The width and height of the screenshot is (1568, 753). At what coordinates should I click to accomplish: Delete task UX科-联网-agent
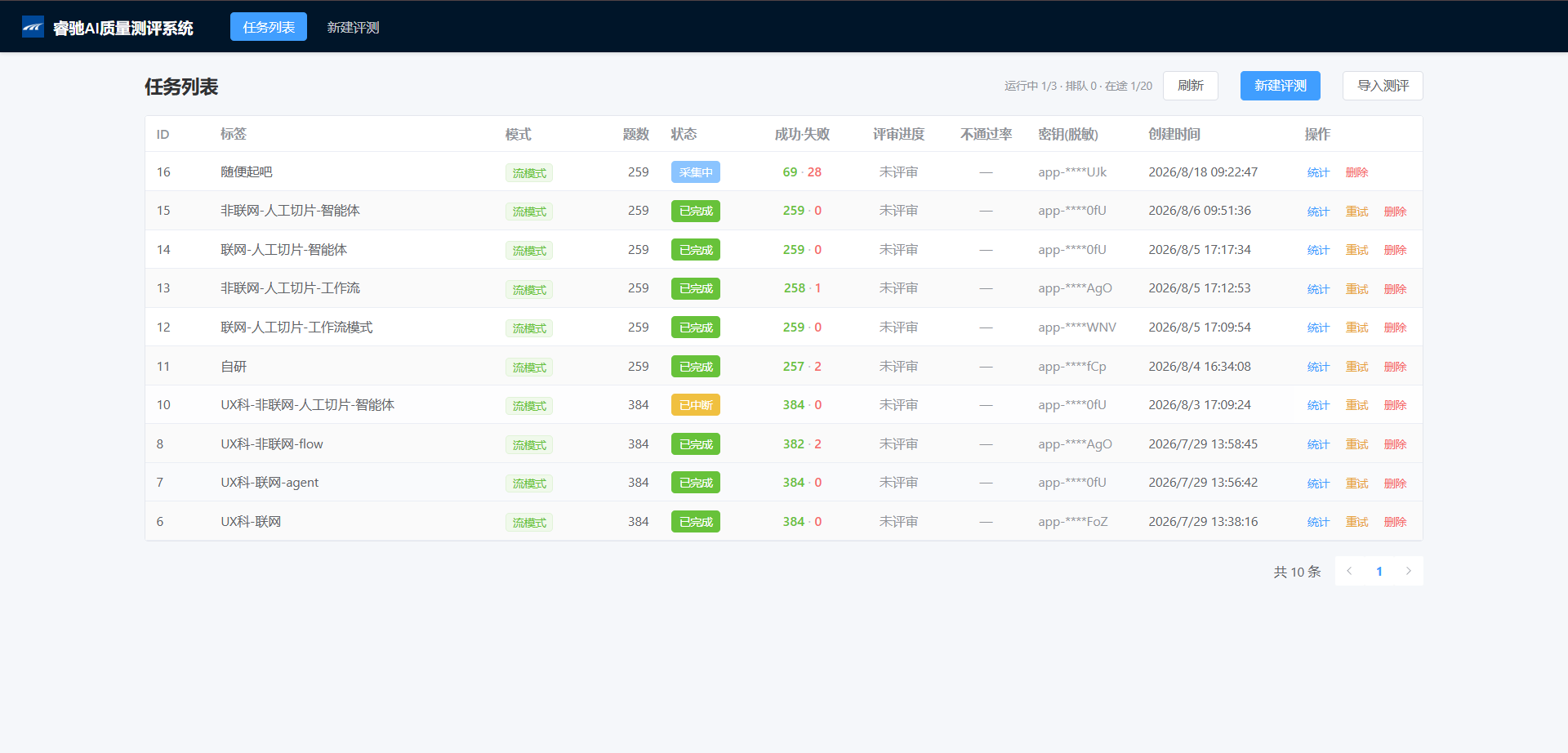[1395, 483]
